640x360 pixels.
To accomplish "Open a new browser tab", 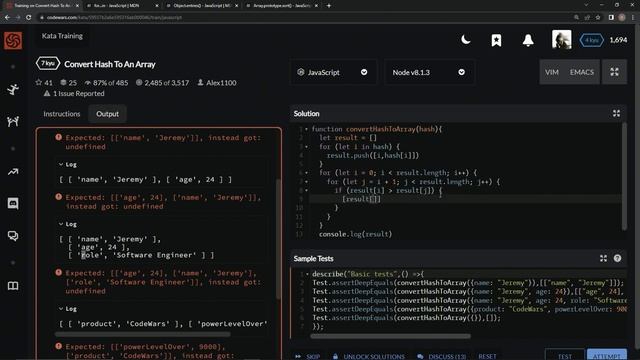I will [329, 6].
